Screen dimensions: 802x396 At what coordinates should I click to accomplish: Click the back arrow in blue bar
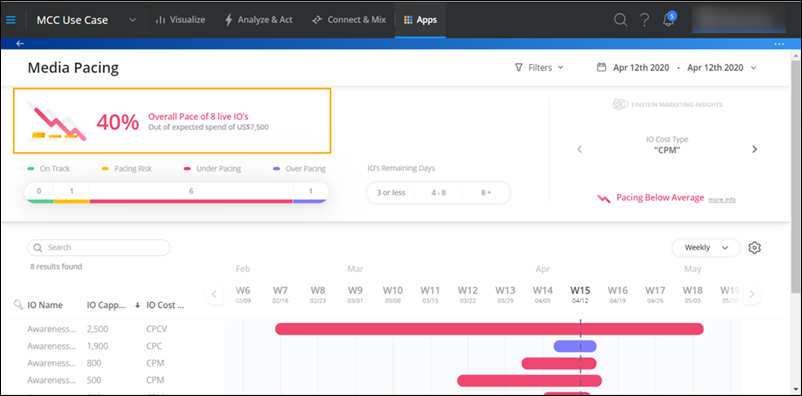(x=20, y=43)
